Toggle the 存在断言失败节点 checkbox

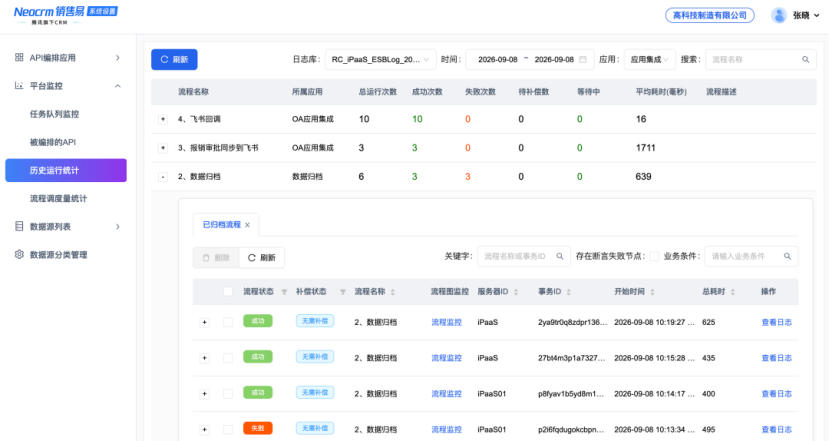point(654,256)
